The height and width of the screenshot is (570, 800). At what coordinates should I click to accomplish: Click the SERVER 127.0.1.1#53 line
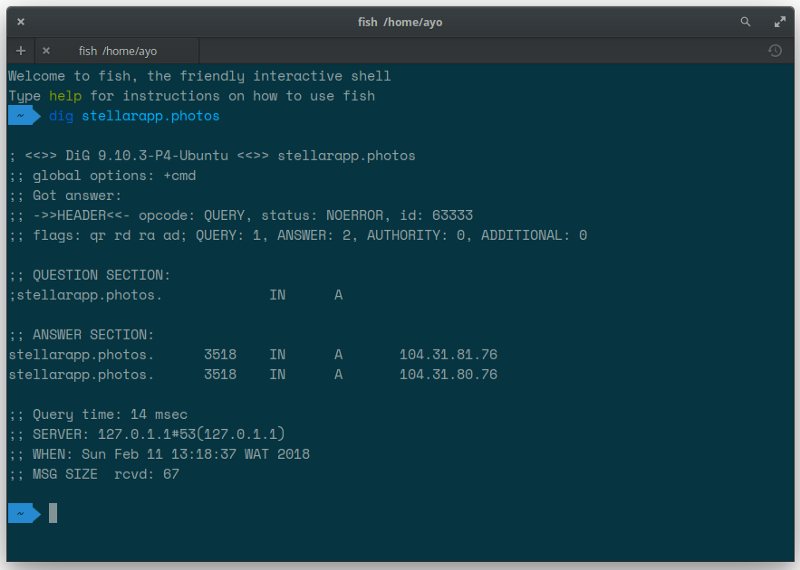point(147,434)
